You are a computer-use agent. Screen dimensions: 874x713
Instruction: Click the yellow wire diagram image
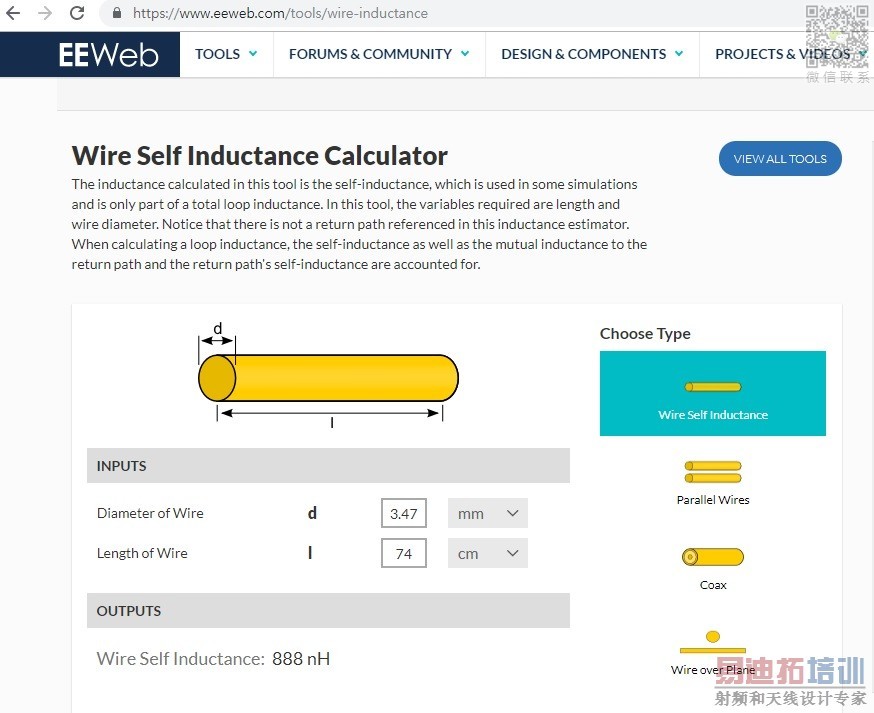pyautogui.click(x=329, y=376)
